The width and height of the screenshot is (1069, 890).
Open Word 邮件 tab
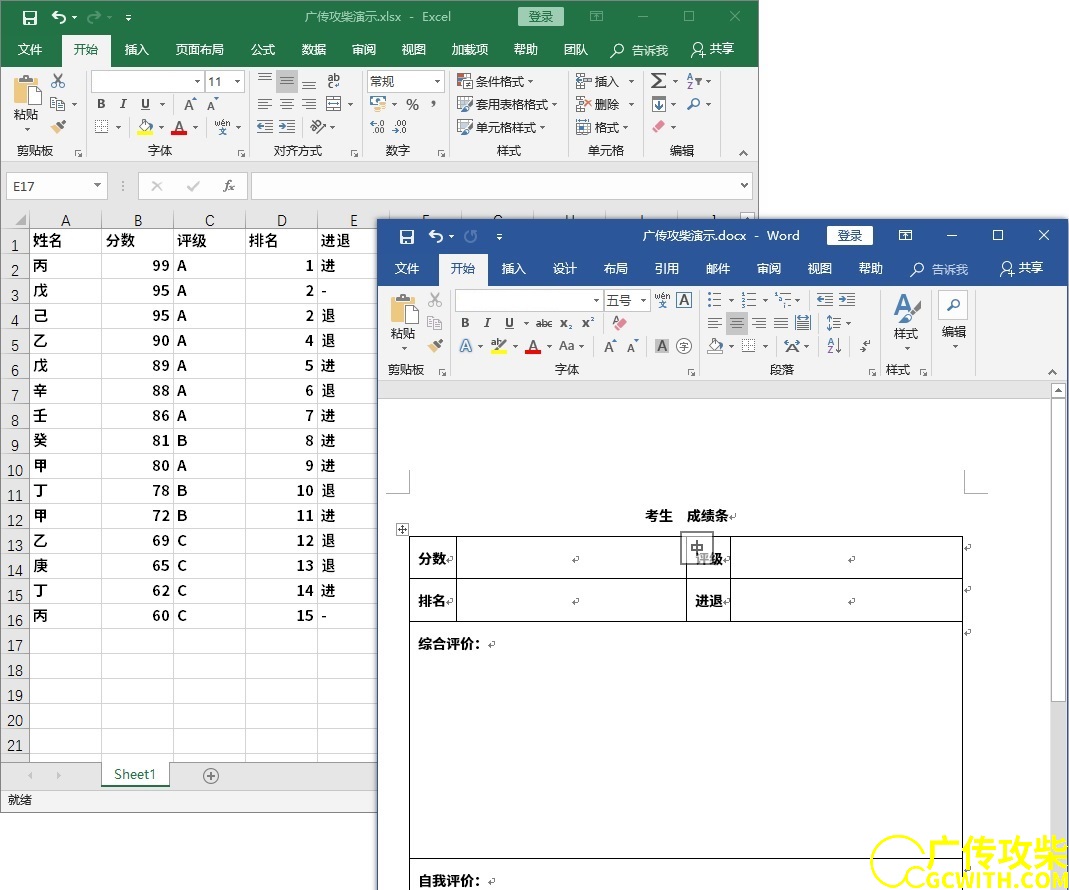coord(717,269)
